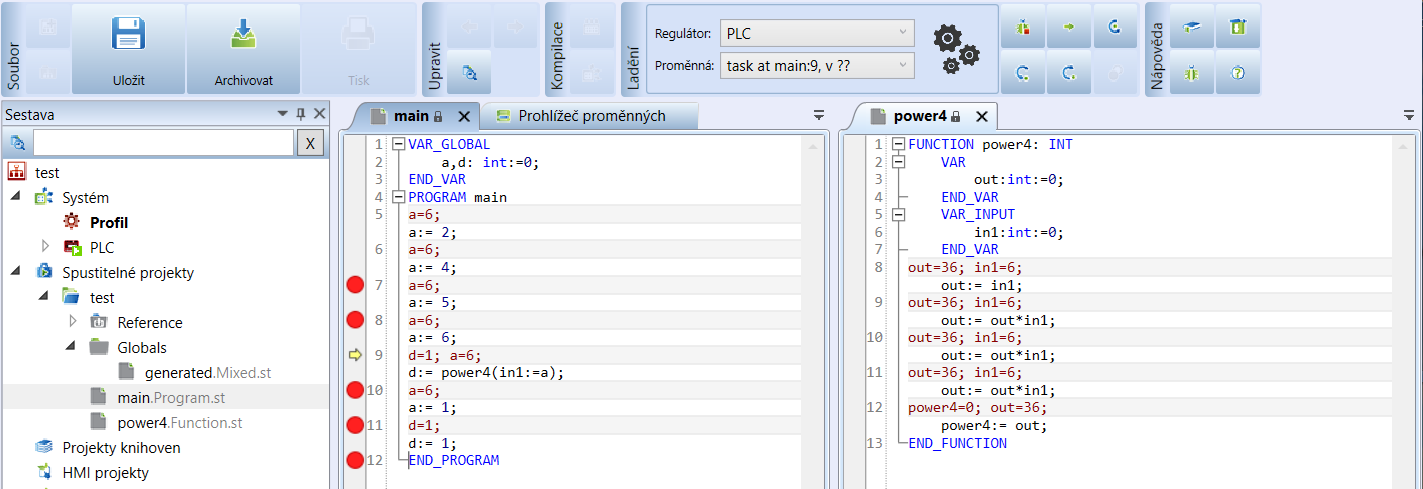1423x489 pixels.
Task: Collapse the Spustitelné projekty node
Action: (x=17, y=271)
